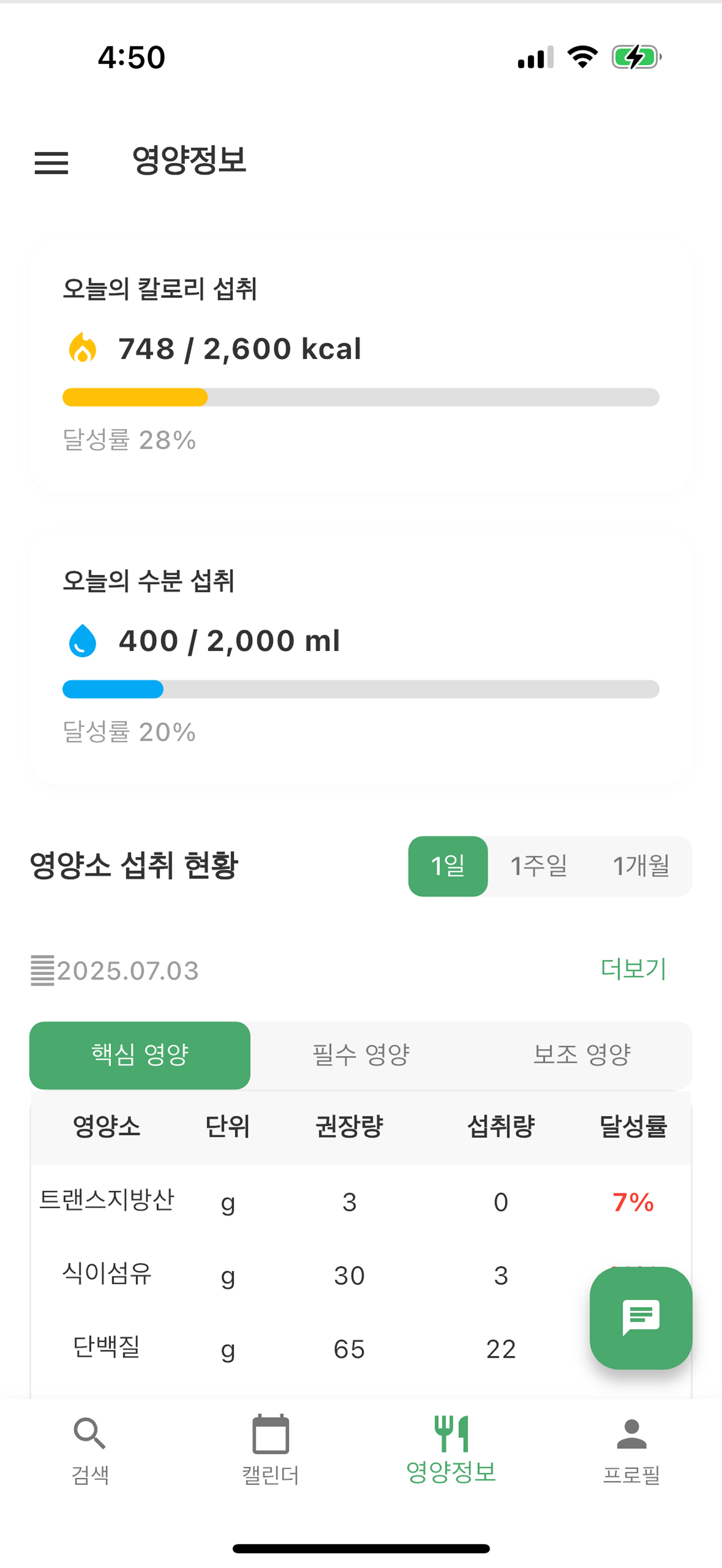Tap the blue water drop icon
Image resolution: width=722 pixels, height=1568 pixels.
(x=83, y=640)
